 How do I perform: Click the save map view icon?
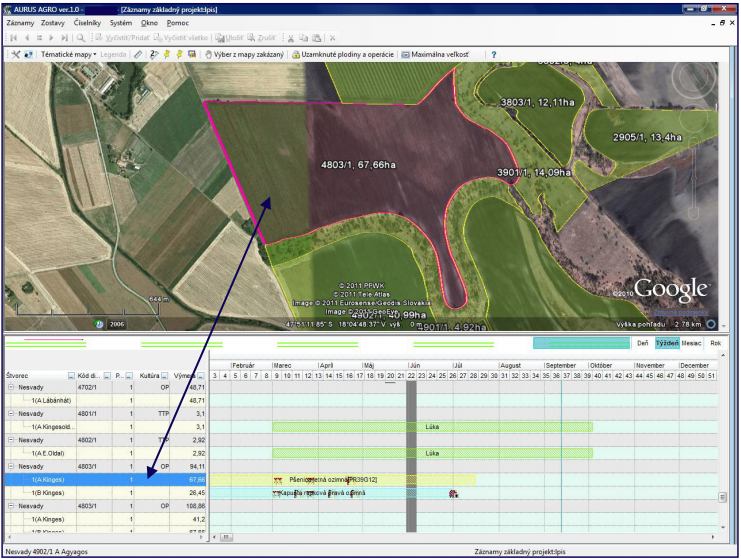click(x=192, y=54)
